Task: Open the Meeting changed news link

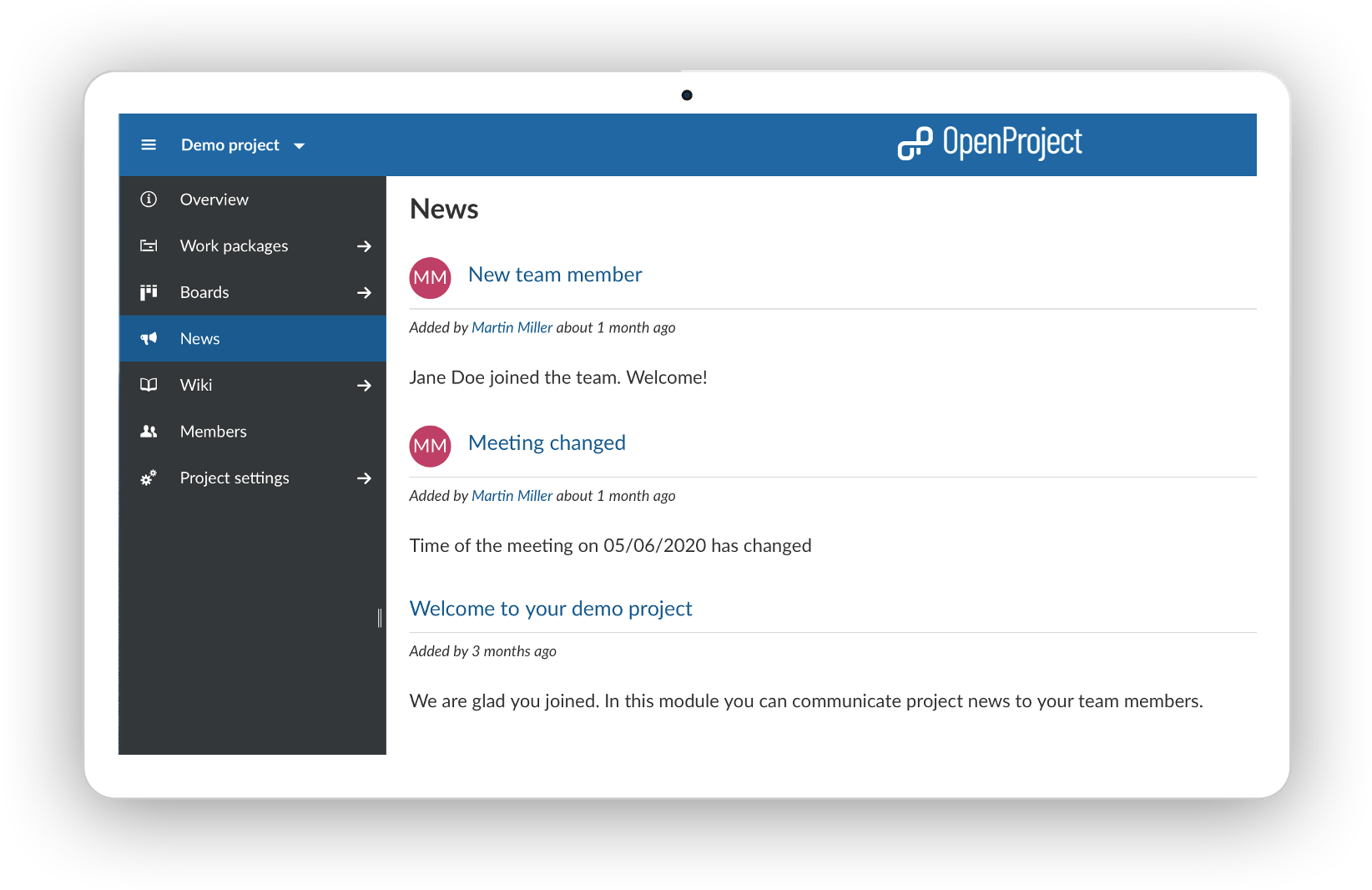Action: click(547, 442)
